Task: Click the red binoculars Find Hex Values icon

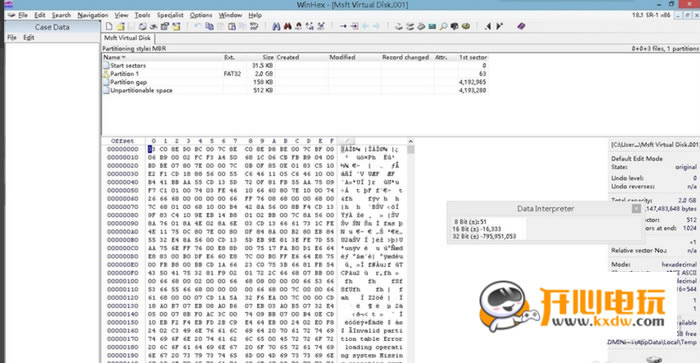Action: coord(288,27)
